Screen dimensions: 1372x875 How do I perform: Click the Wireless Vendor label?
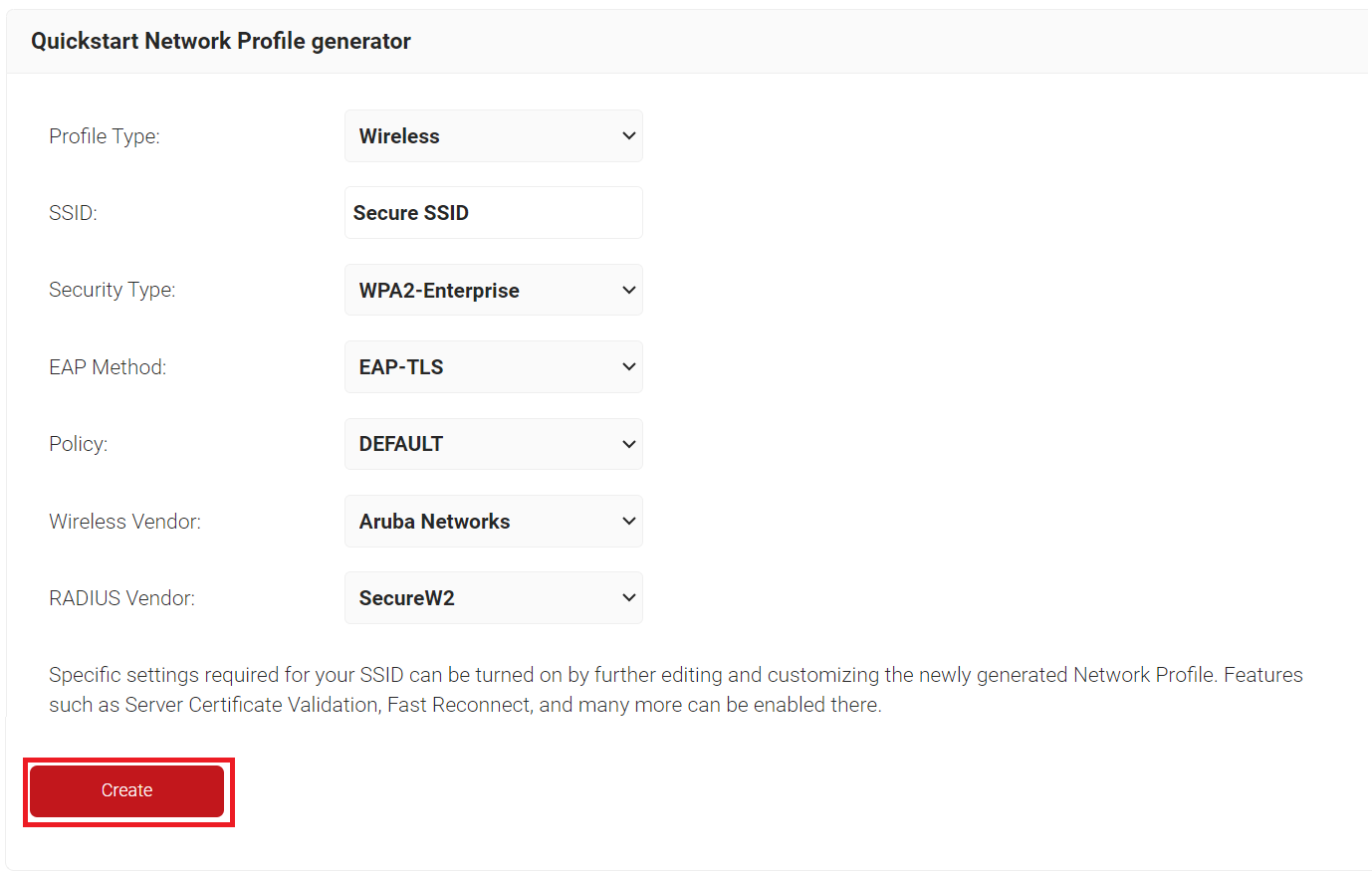(x=125, y=522)
